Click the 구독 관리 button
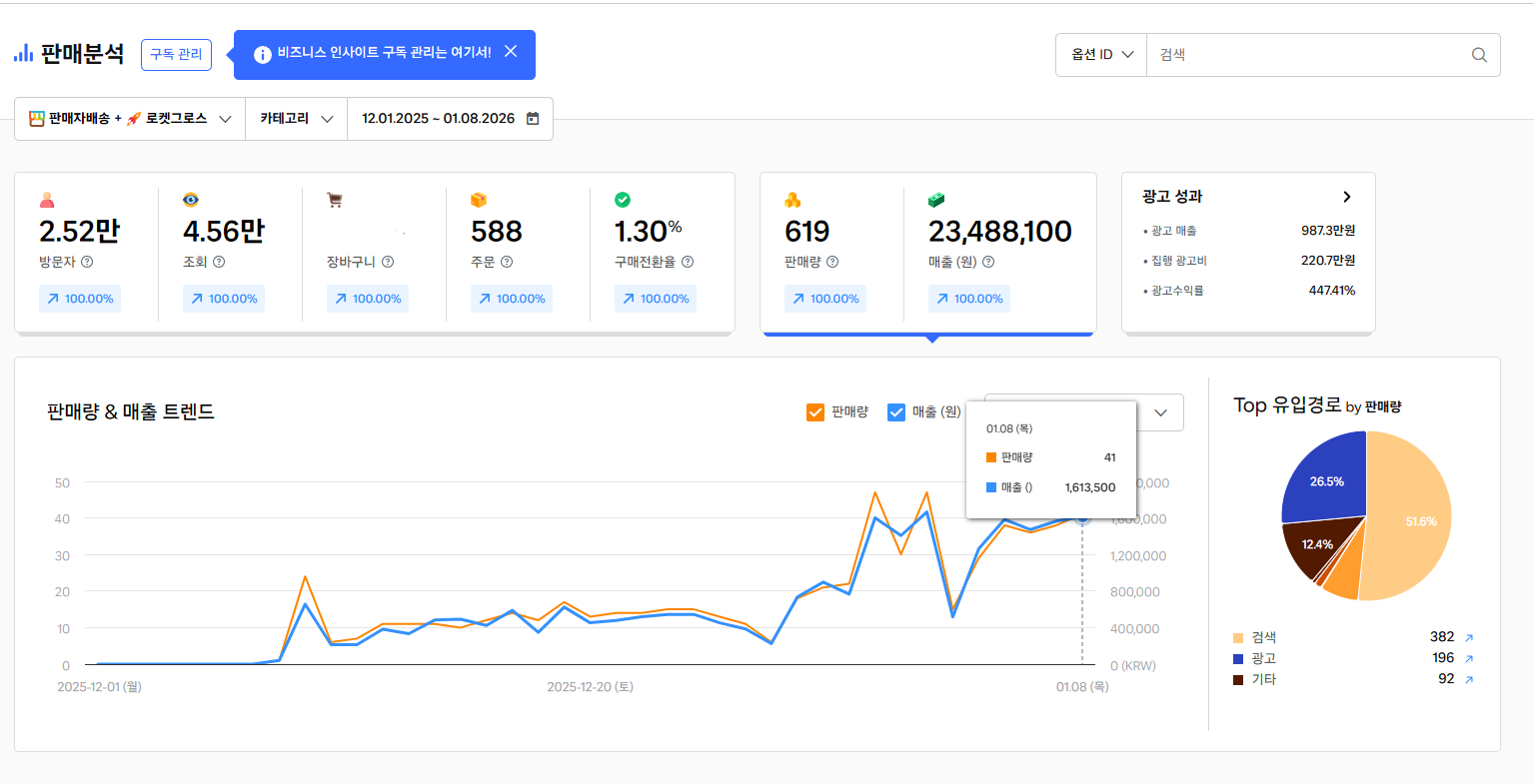Screen dimensions: 1534x784 (176, 55)
